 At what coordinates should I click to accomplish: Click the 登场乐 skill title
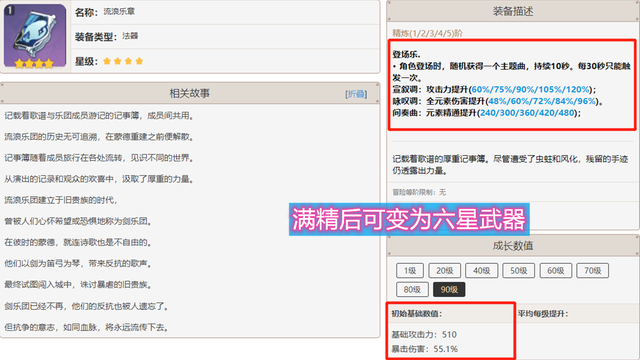406,54
